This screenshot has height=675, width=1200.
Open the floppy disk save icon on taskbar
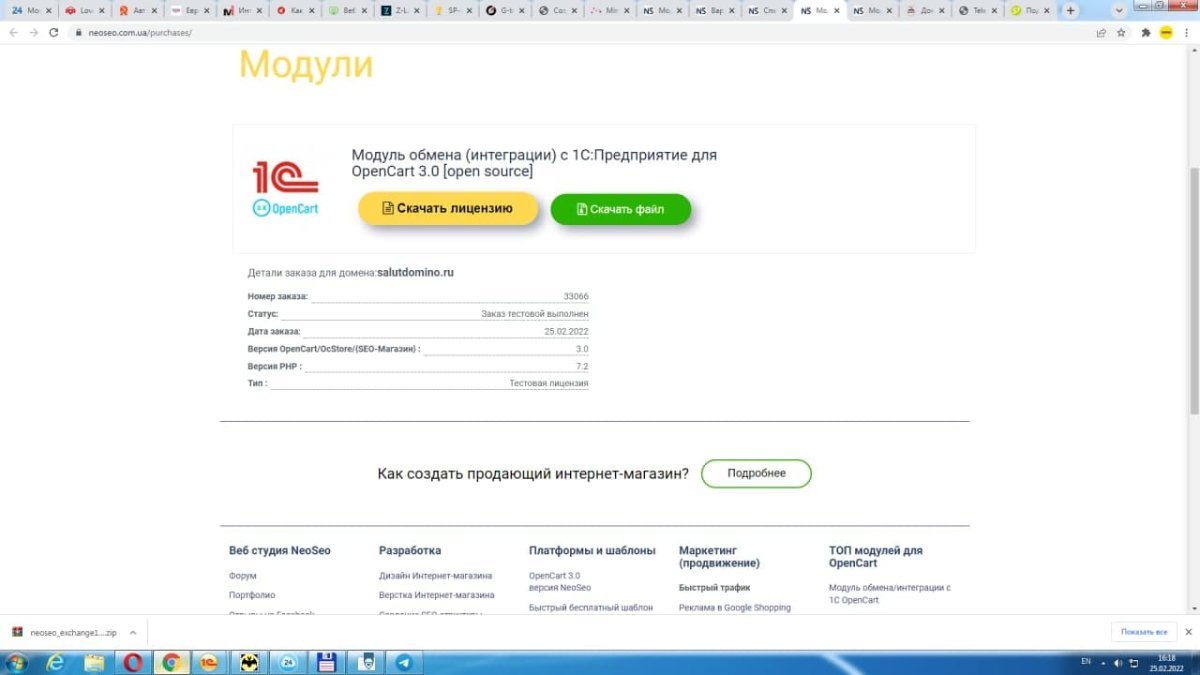pyautogui.click(x=326, y=662)
